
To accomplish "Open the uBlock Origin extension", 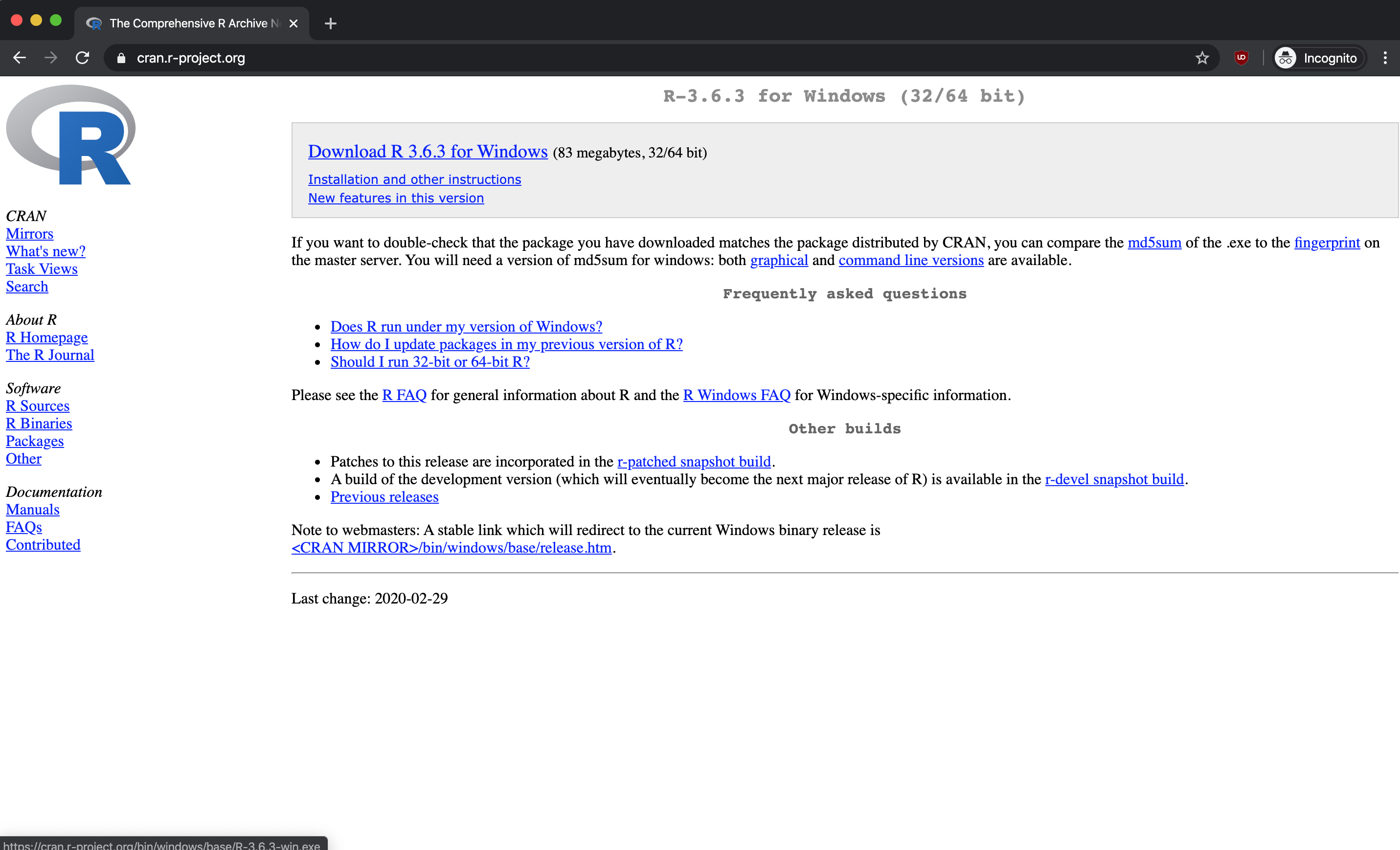I will pos(1242,57).
